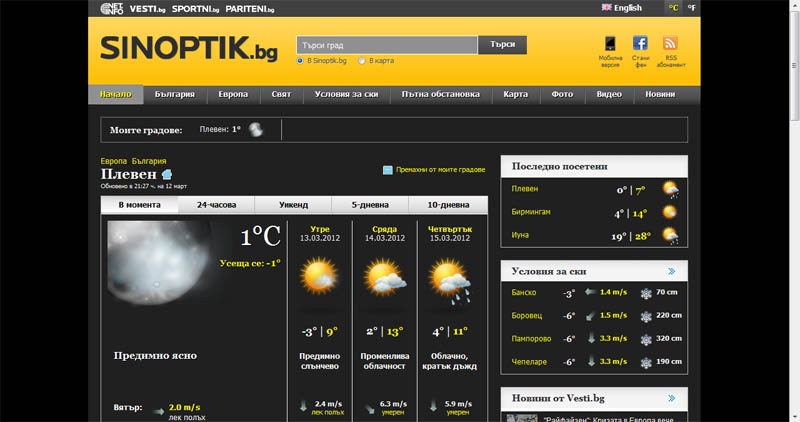Switch to the 5-дневна forecast tab

370,205
